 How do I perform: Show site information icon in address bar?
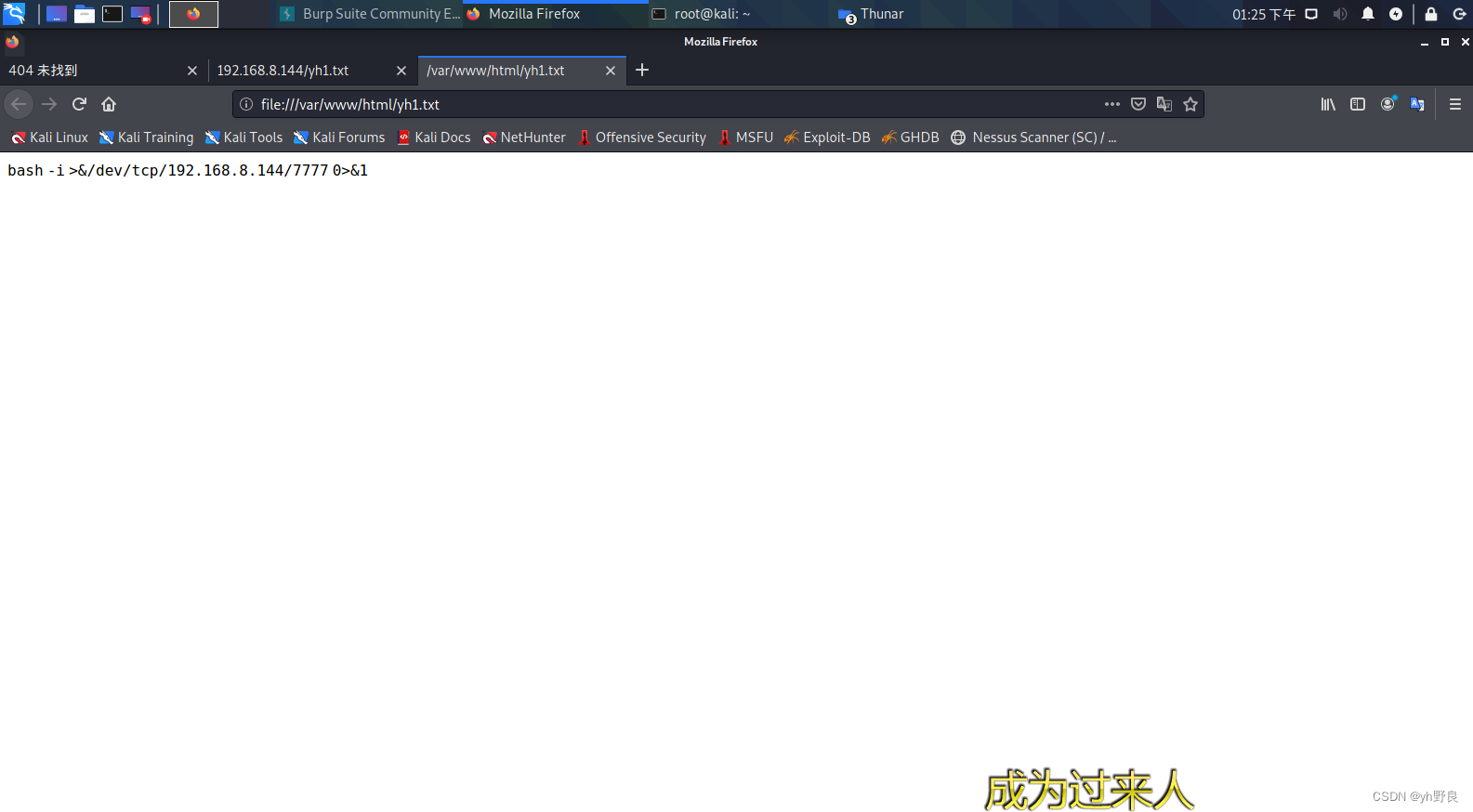[x=246, y=104]
